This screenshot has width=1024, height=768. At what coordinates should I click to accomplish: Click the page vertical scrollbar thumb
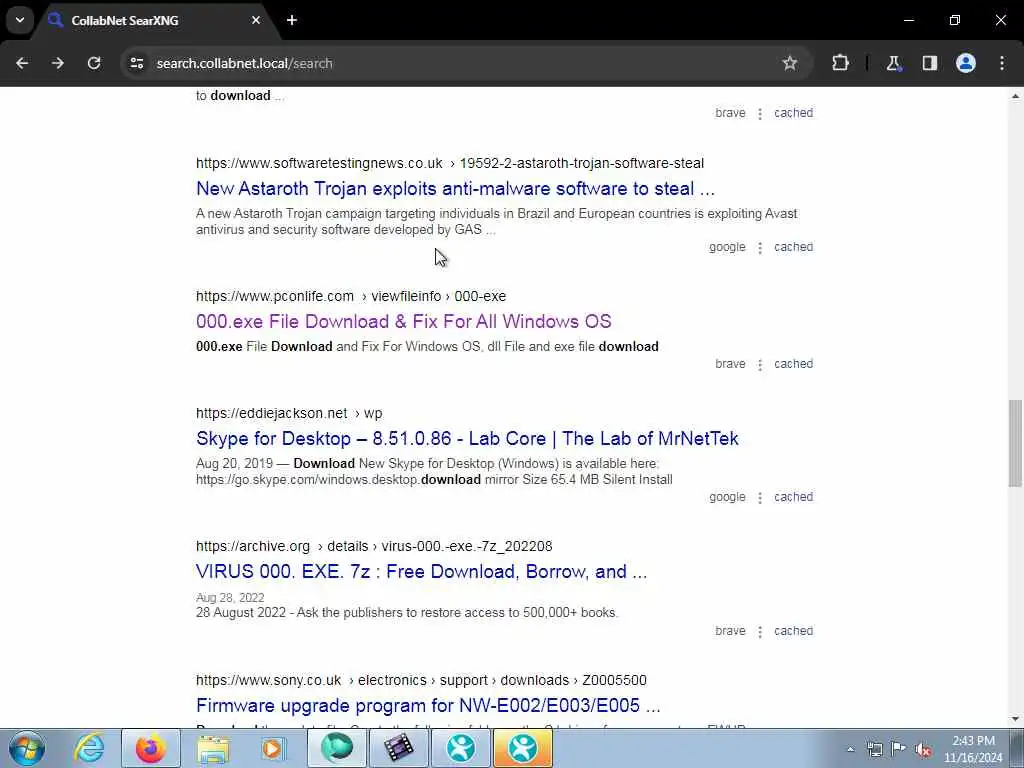[1015, 443]
